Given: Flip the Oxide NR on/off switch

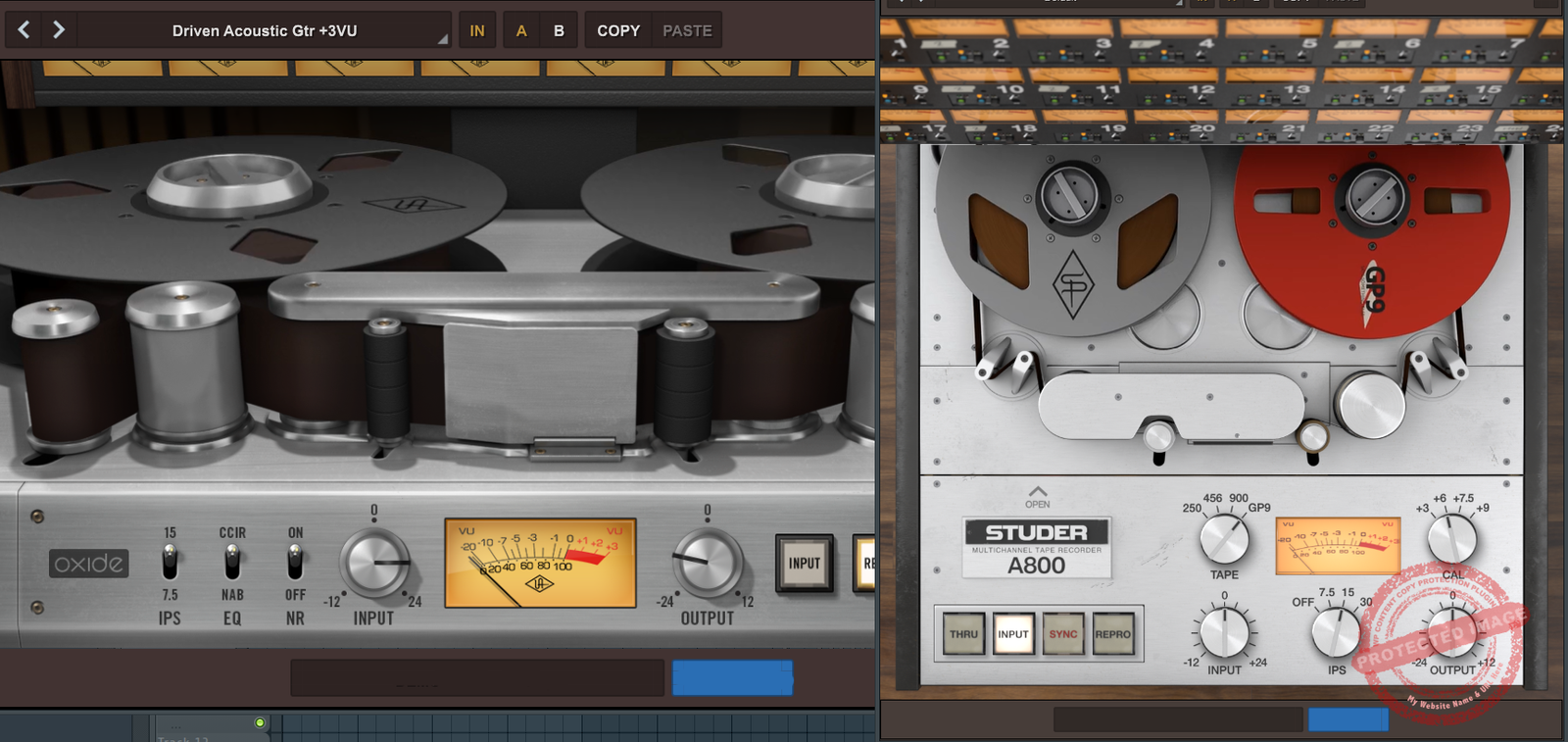Looking at the screenshot, I should coord(295,563).
